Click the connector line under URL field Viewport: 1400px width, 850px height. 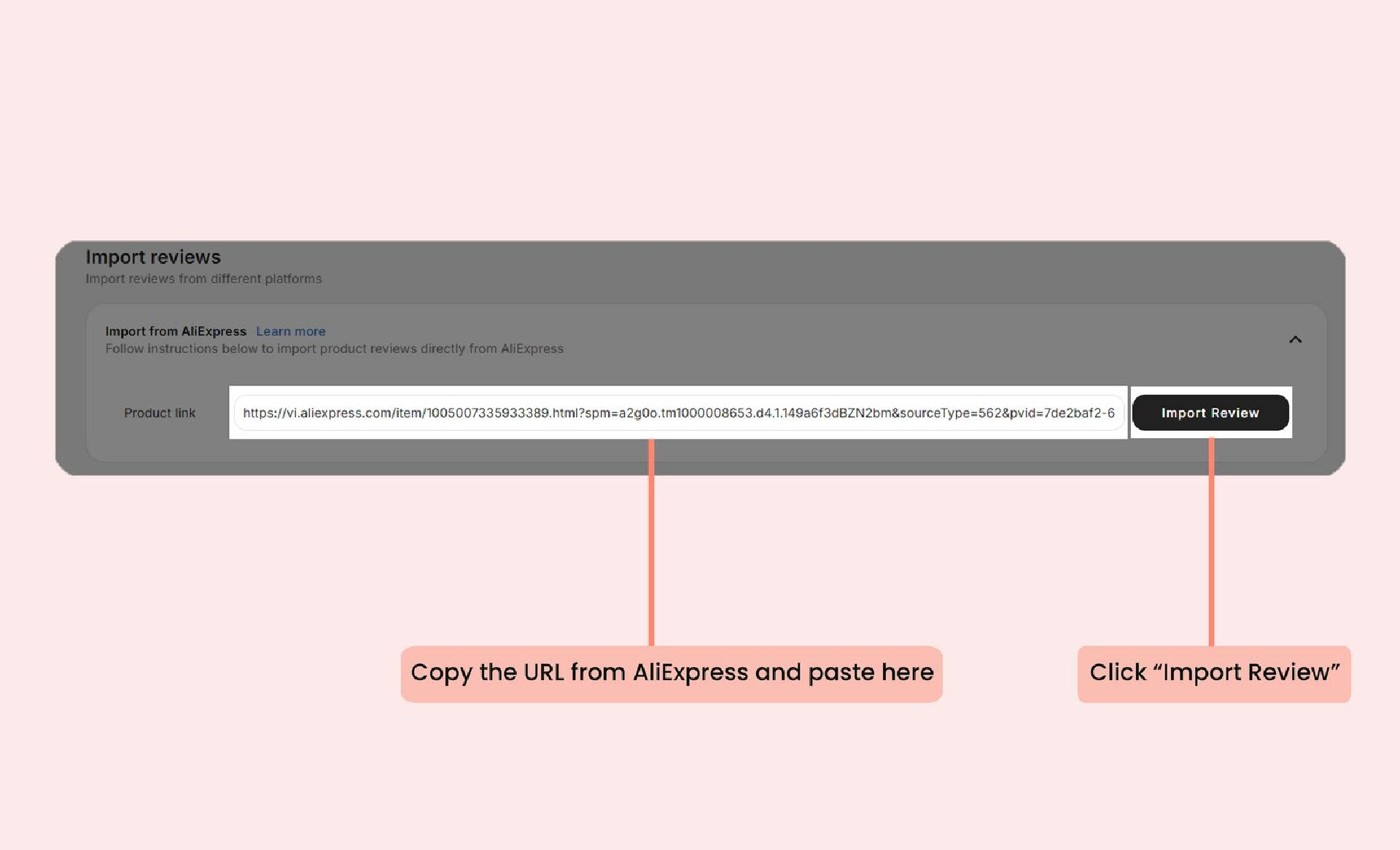tap(651, 543)
